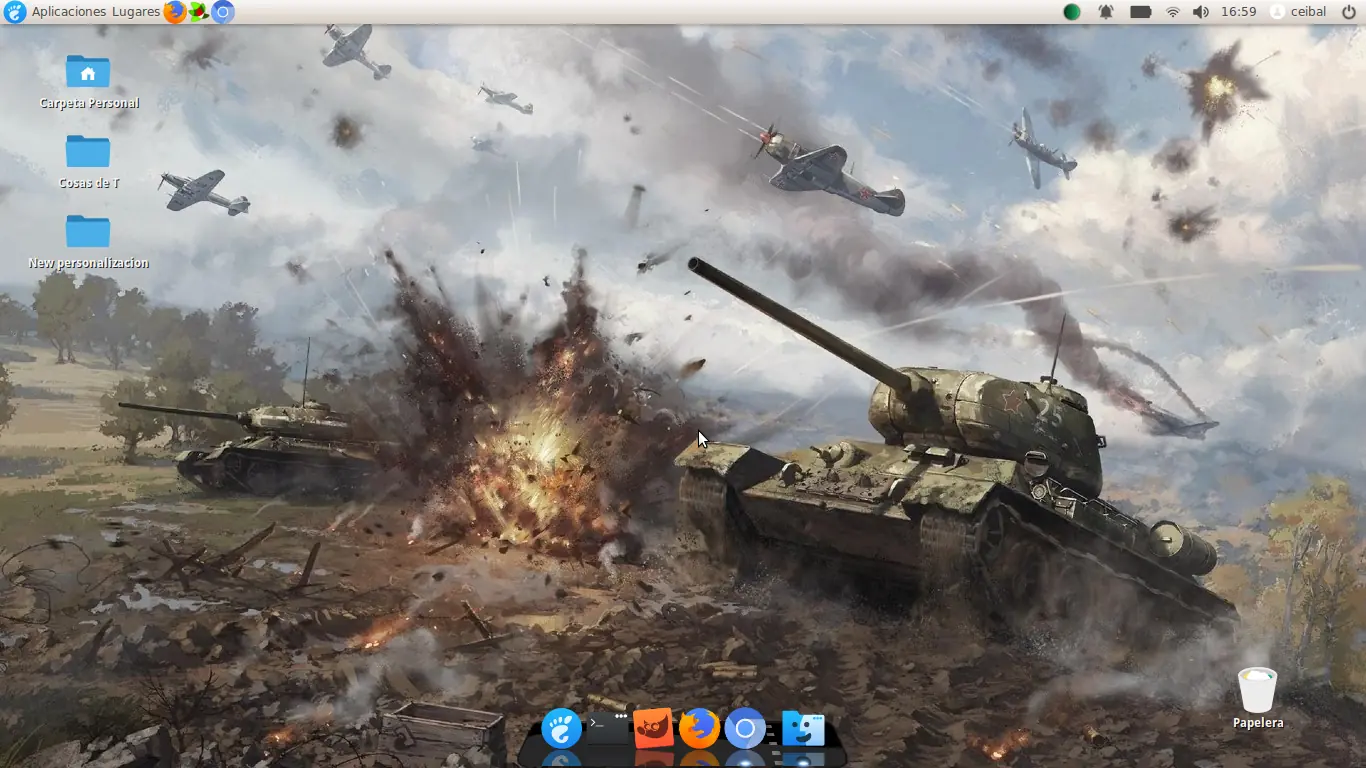Viewport: 1366px width, 768px height.
Task: Click the GNOME foot logo in the top panel
Action: (14, 12)
